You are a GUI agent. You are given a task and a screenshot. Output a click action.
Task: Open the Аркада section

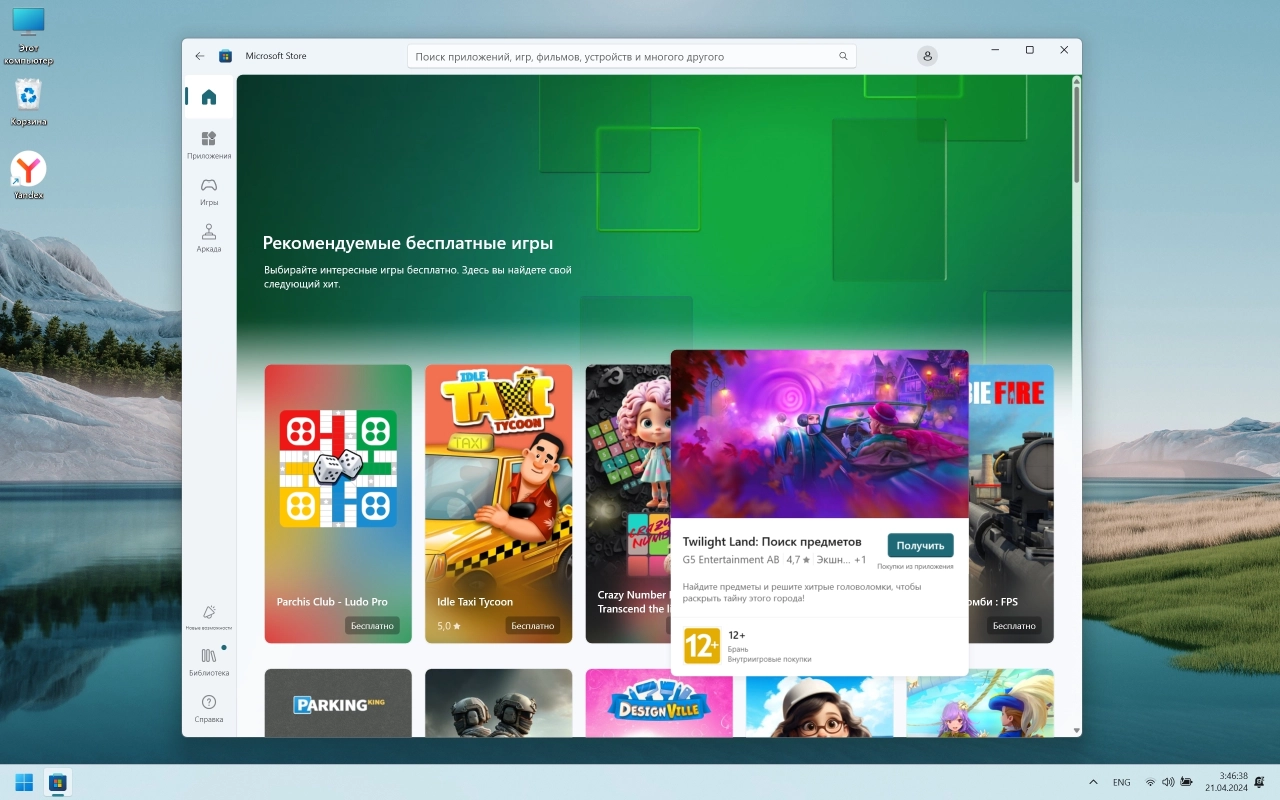coord(208,238)
